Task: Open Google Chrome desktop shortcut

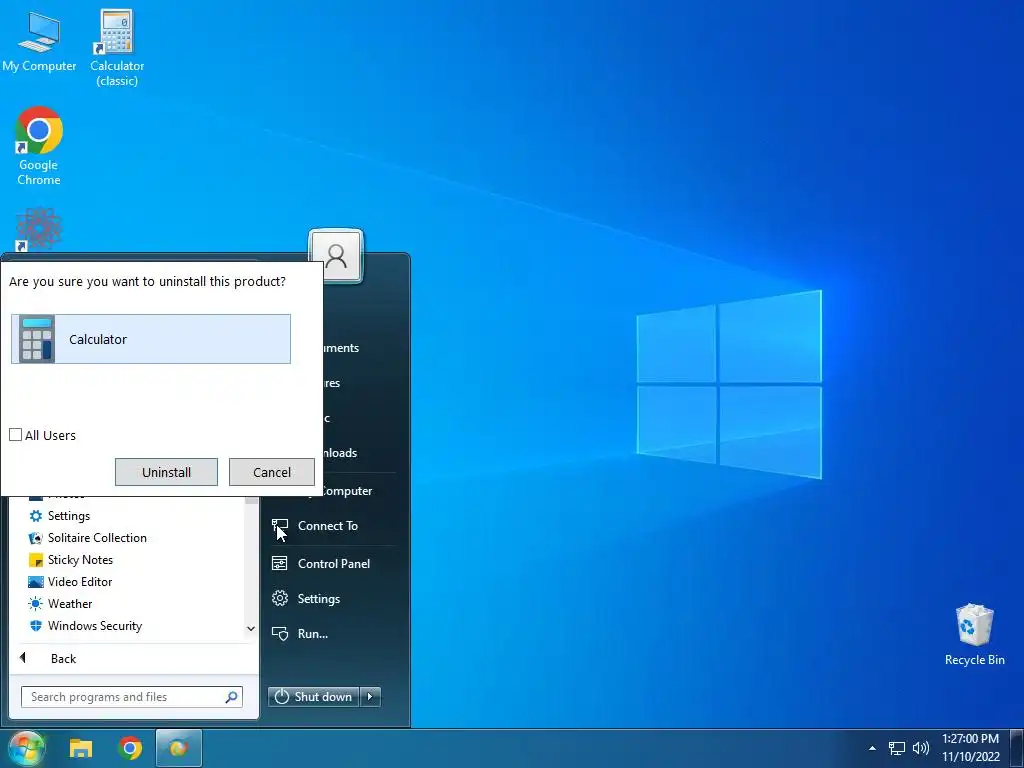Action: 39,146
